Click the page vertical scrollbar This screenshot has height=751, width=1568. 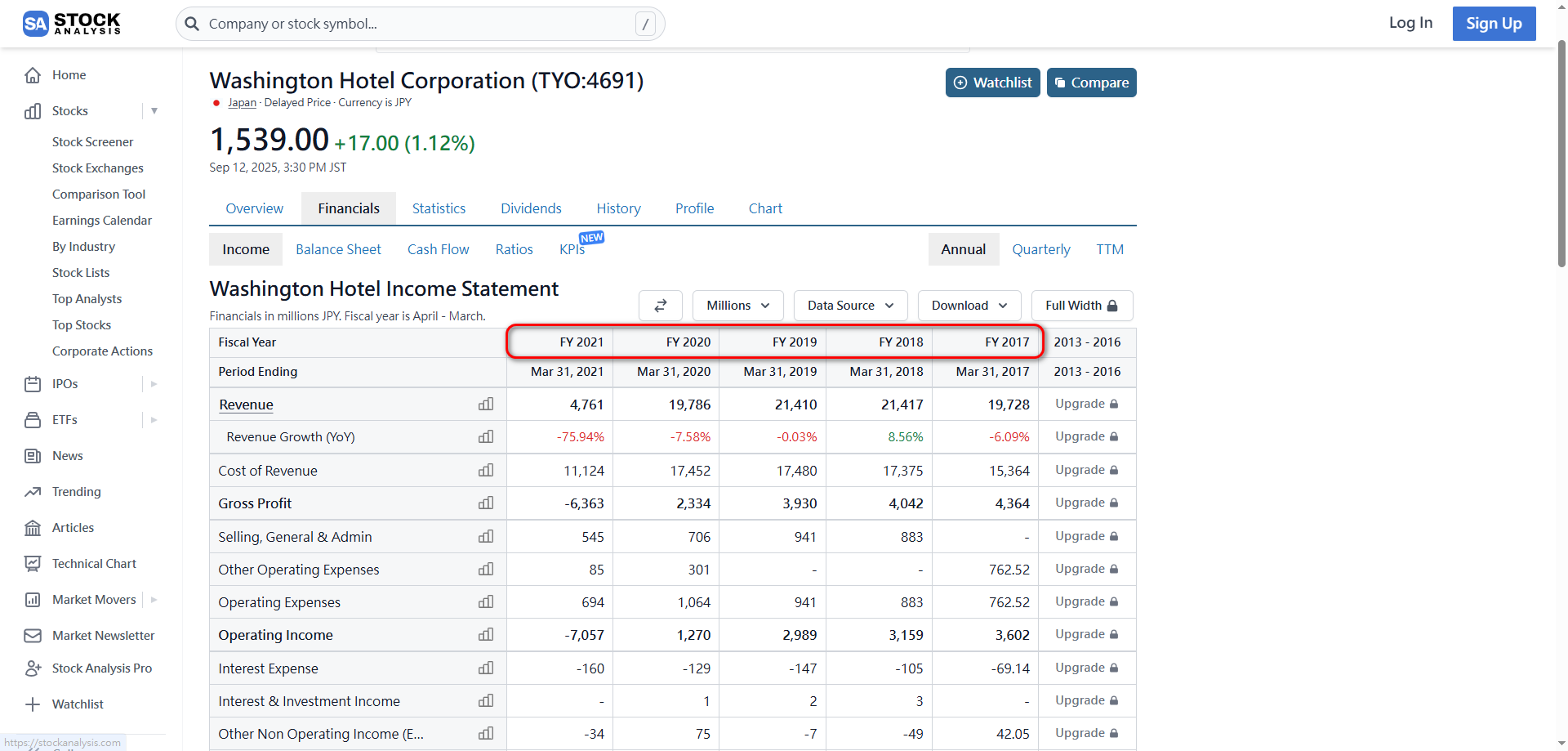(1561, 155)
